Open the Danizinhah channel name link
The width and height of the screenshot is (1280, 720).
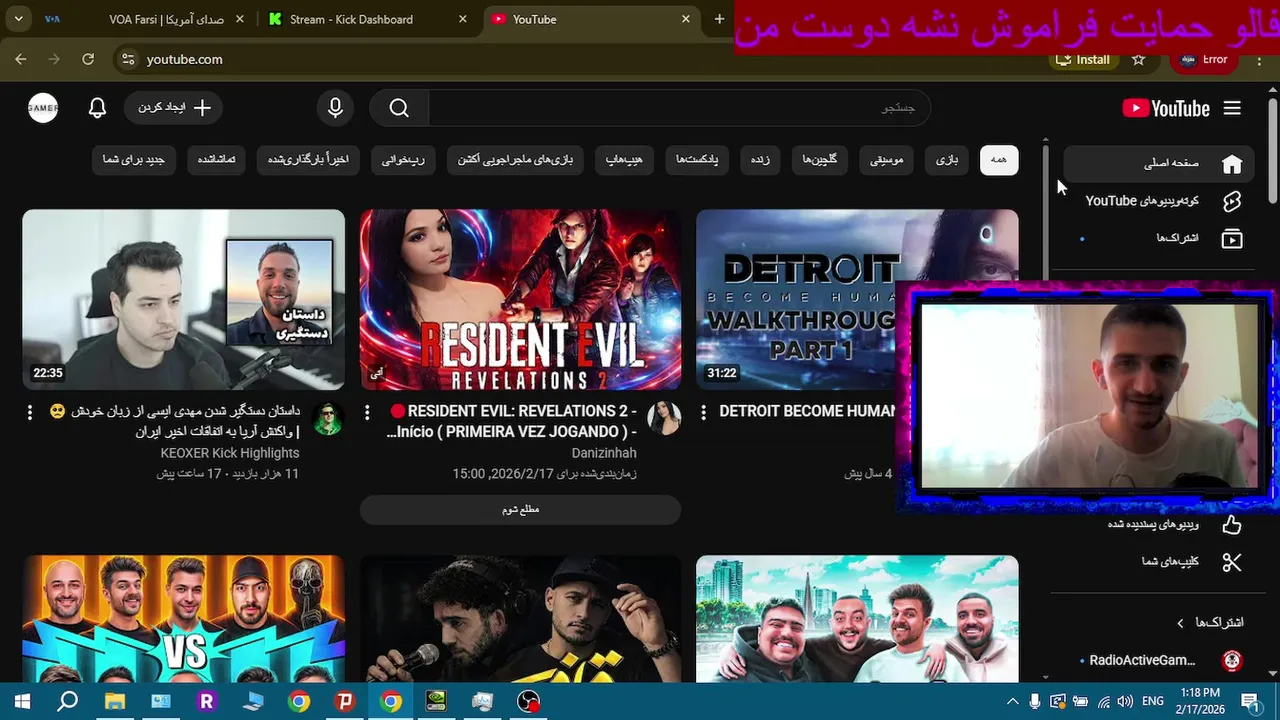pyautogui.click(x=604, y=453)
